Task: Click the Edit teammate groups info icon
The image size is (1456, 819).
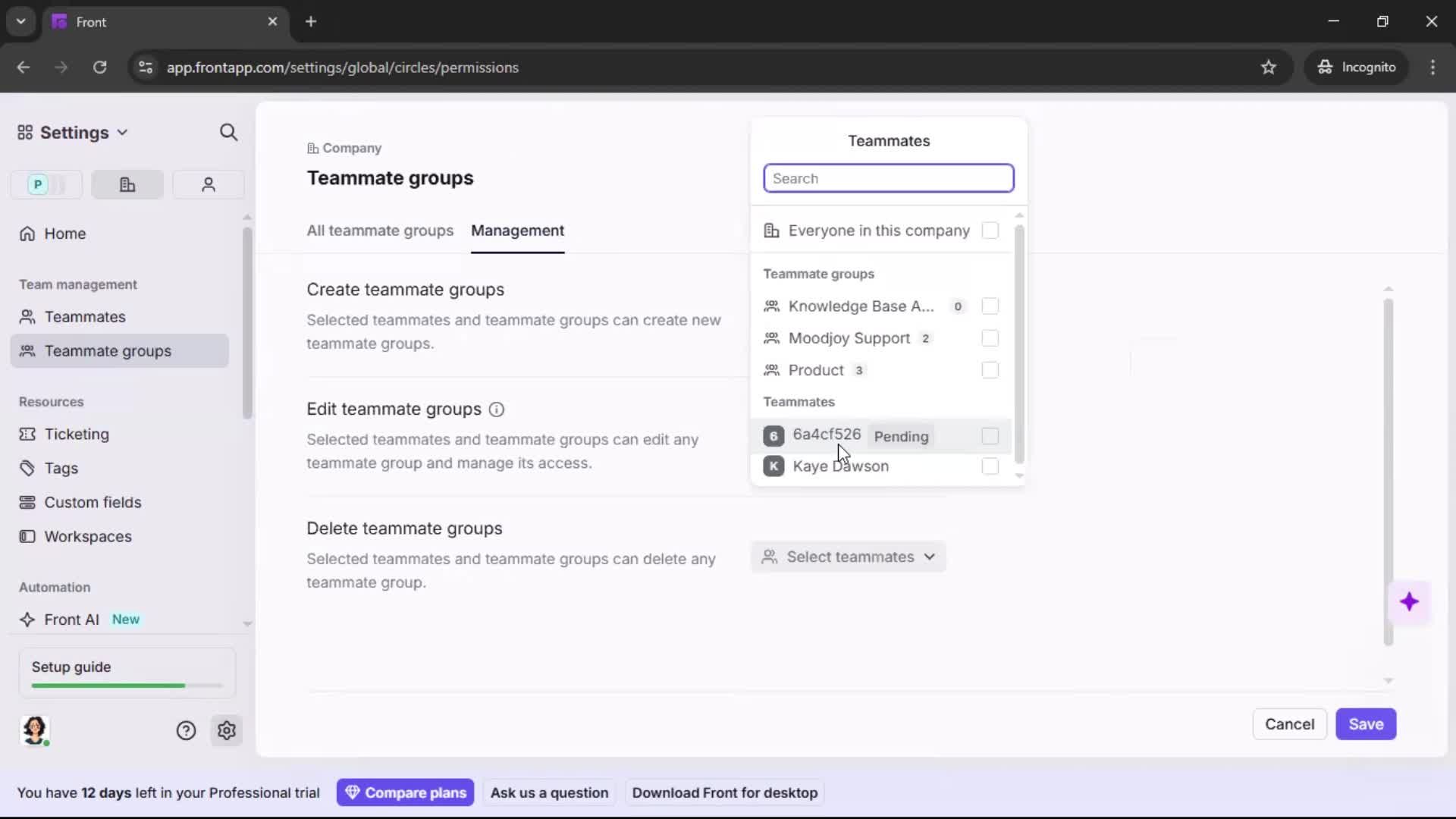Action: (497, 409)
